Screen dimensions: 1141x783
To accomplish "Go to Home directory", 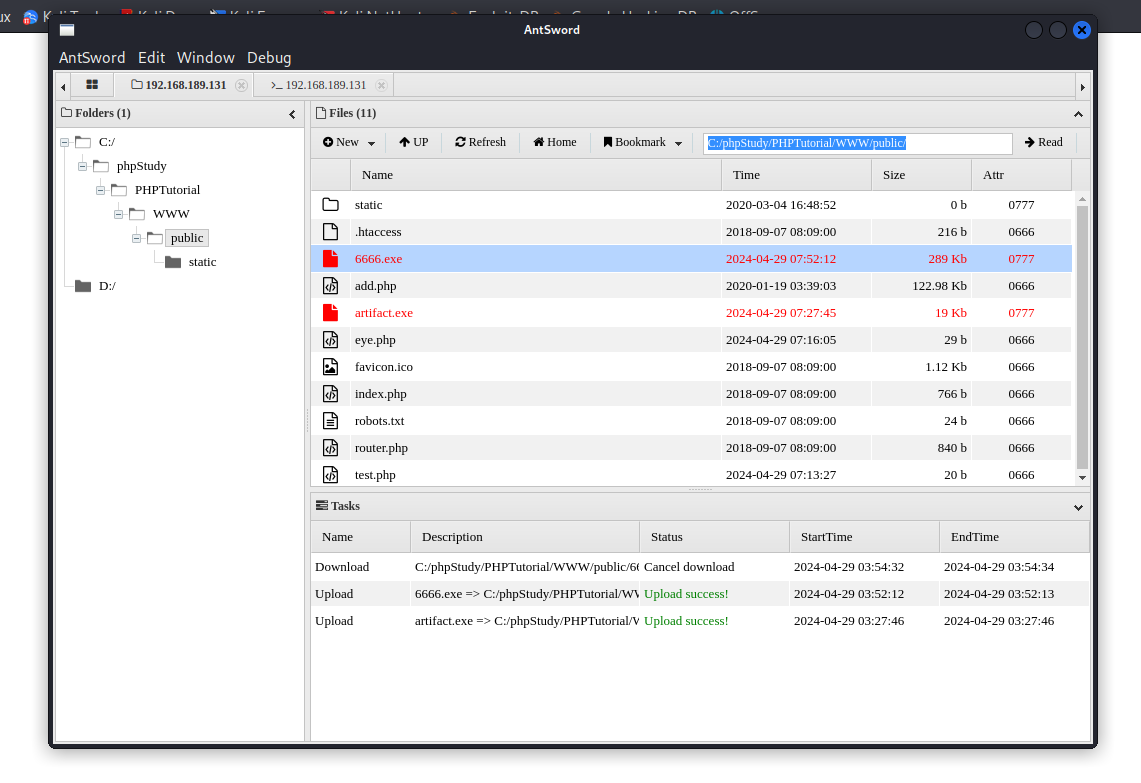I will (x=554, y=143).
